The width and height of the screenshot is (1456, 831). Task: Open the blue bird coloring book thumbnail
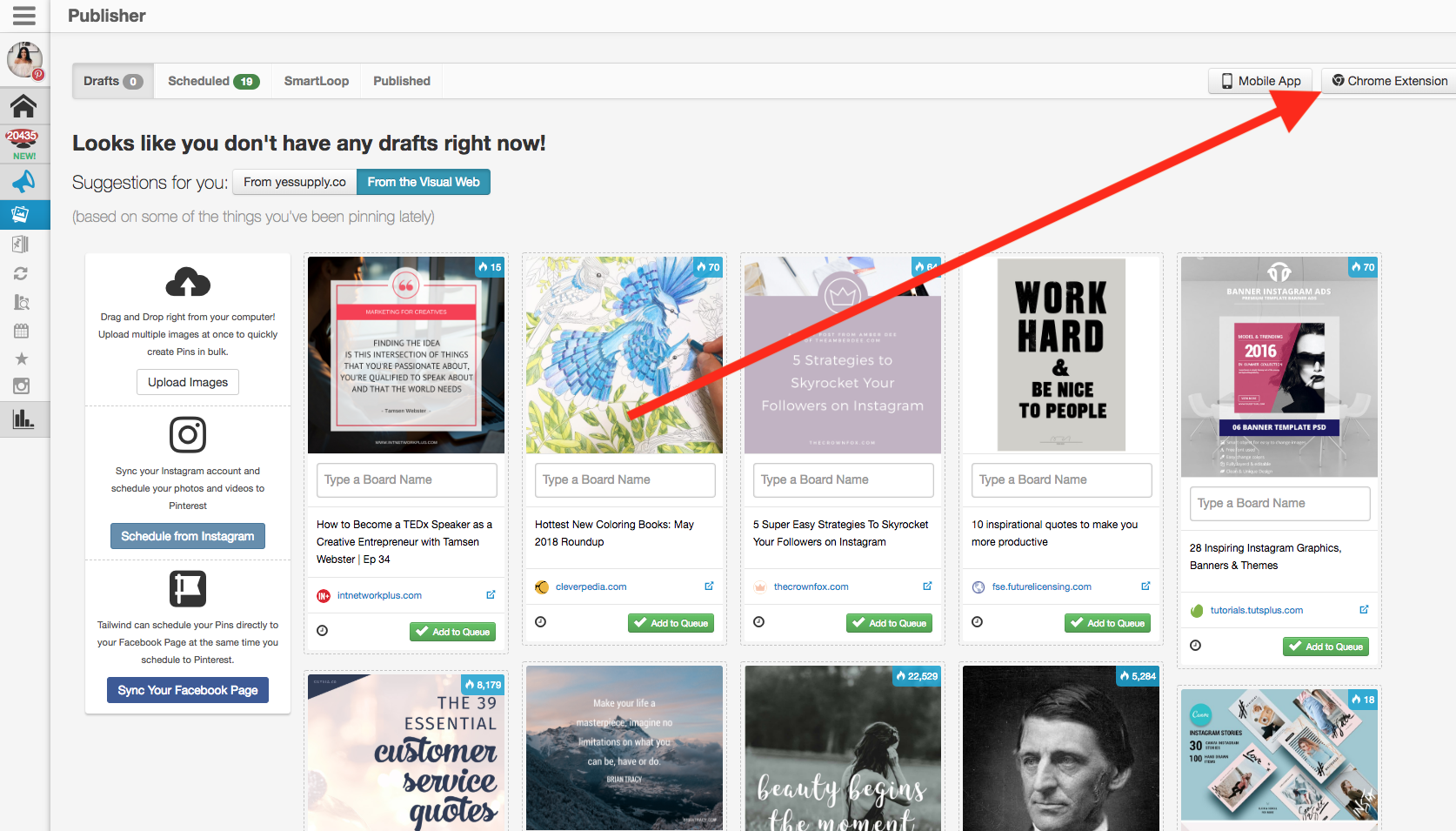[x=624, y=355]
